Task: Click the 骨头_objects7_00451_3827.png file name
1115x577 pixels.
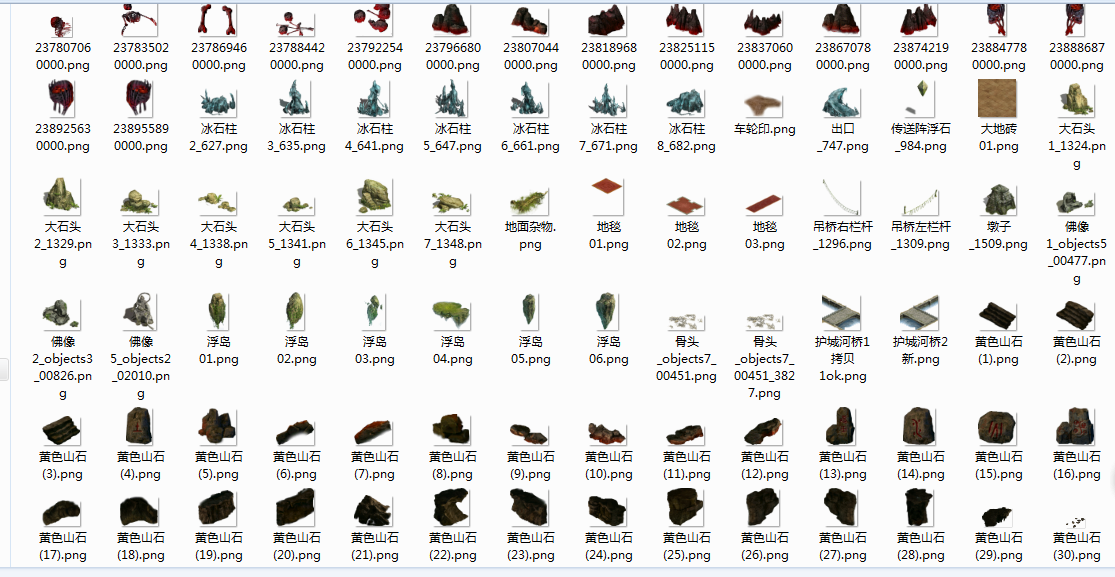Action: pos(765,367)
